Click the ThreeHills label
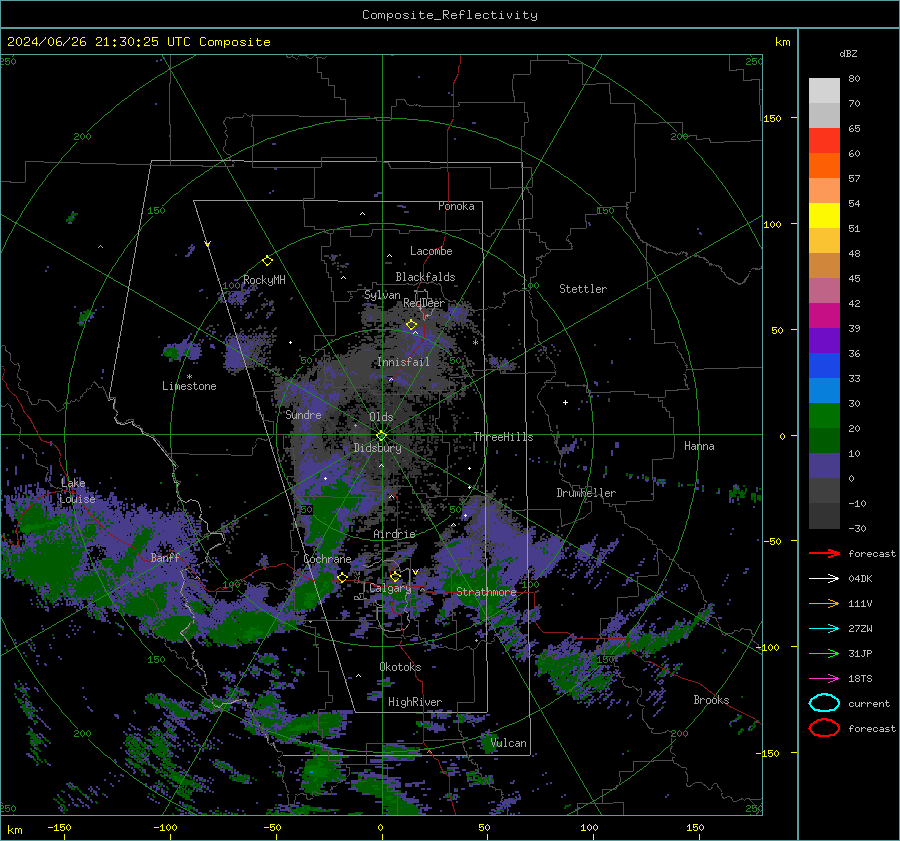The height and width of the screenshot is (841, 900). tap(503, 437)
